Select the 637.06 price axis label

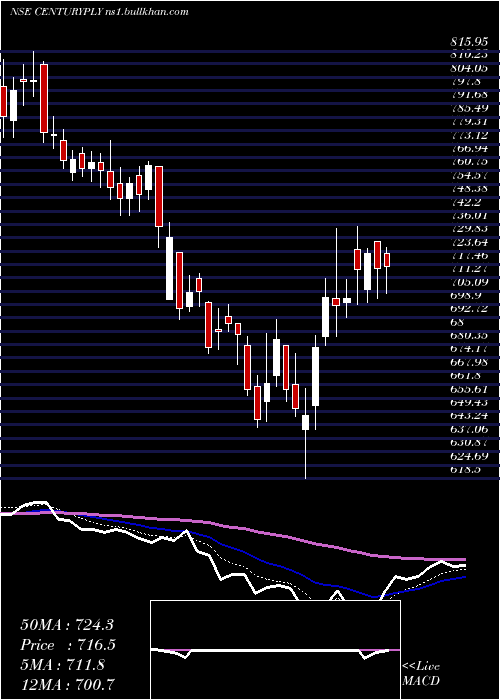pyautogui.click(x=469, y=429)
